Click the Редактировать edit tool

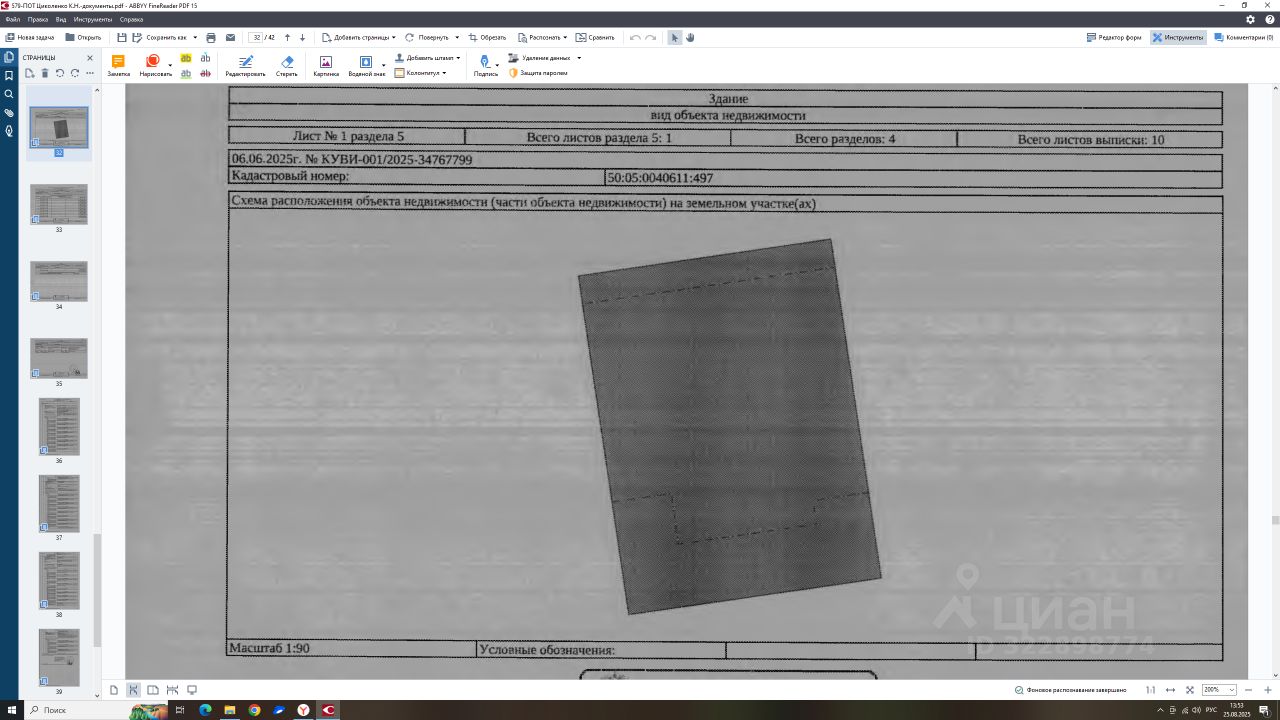tap(245, 66)
